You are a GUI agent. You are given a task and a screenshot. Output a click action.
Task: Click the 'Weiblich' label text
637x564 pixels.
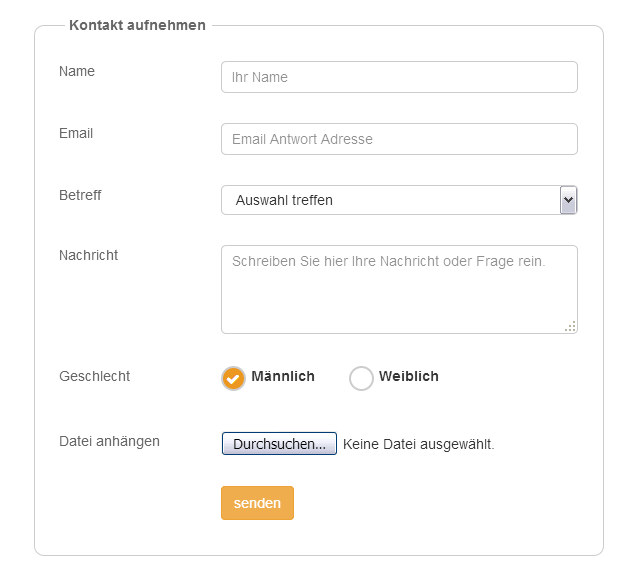pyautogui.click(x=408, y=377)
